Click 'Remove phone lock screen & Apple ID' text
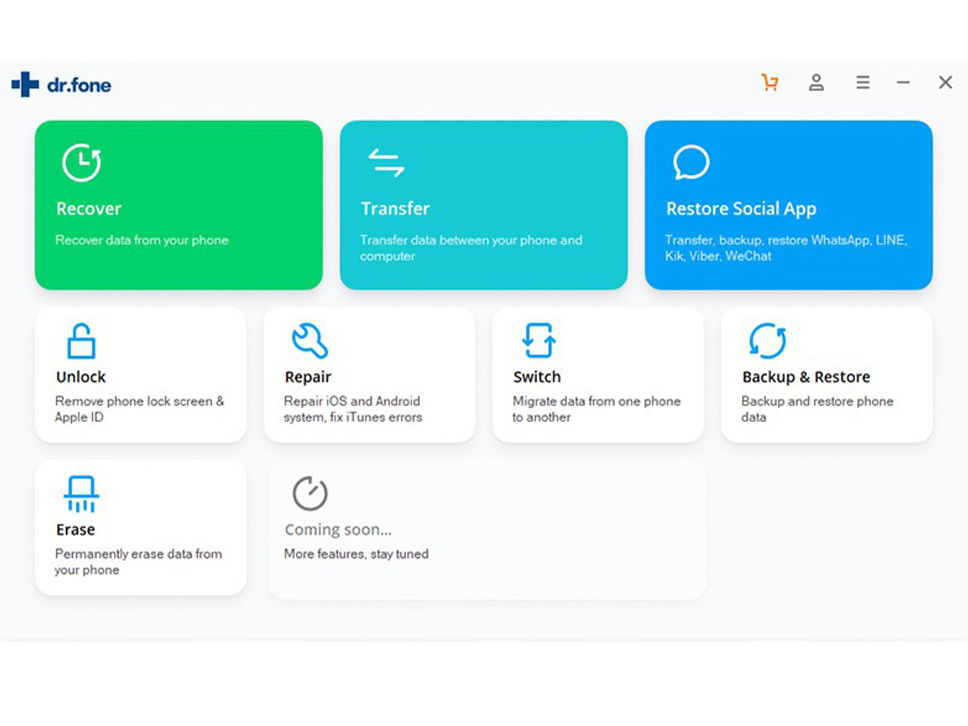968x726 pixels. pos(140,409)
